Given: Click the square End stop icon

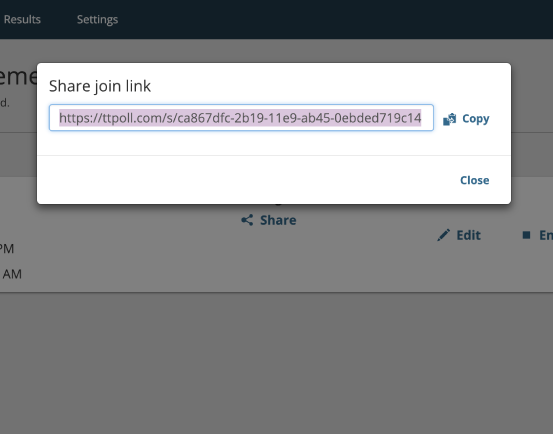Looking at the screenshot, I should (x=526, y=235).
